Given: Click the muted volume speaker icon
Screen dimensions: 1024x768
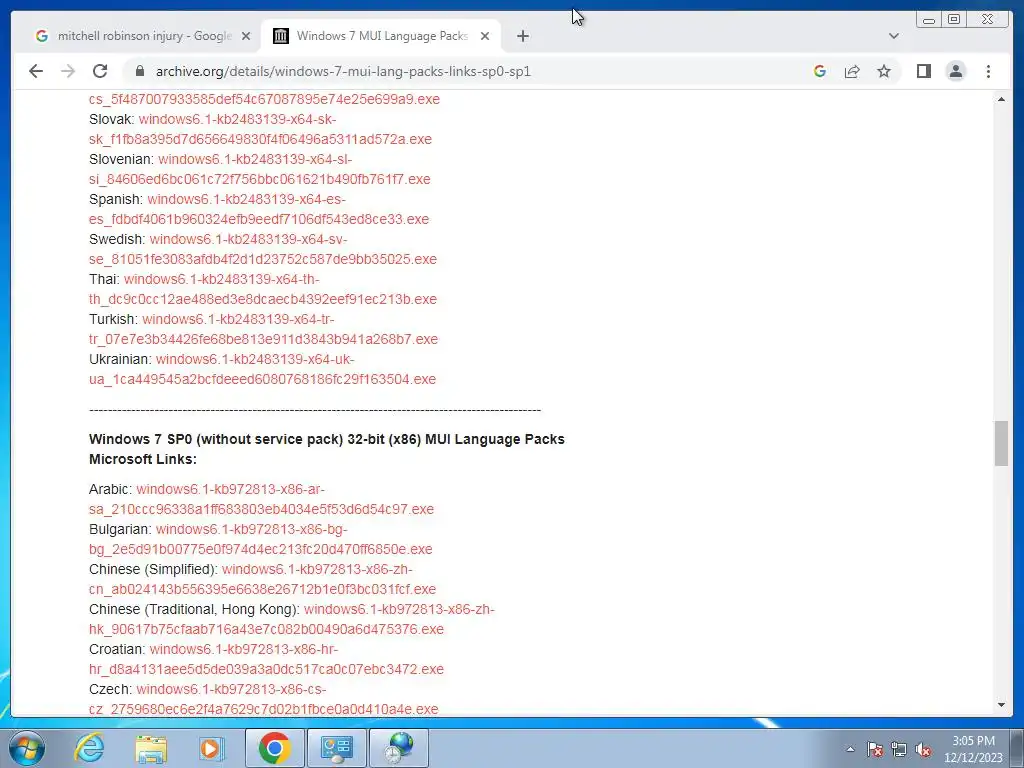Looking at the screenshot, I should [923, 749].
